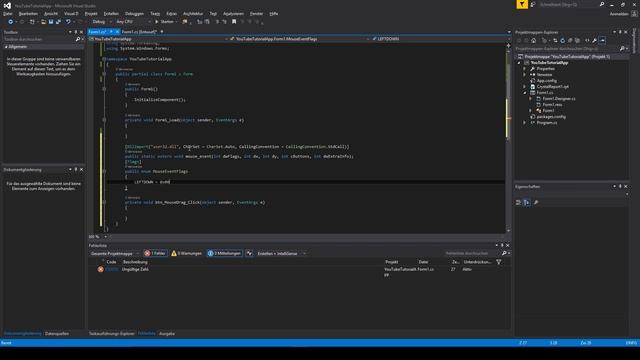Image resolution: width=640 pixels, height=360 pixels.
Task: Select the 'Ungültige Zahl' error row
Action: [300, 269]
